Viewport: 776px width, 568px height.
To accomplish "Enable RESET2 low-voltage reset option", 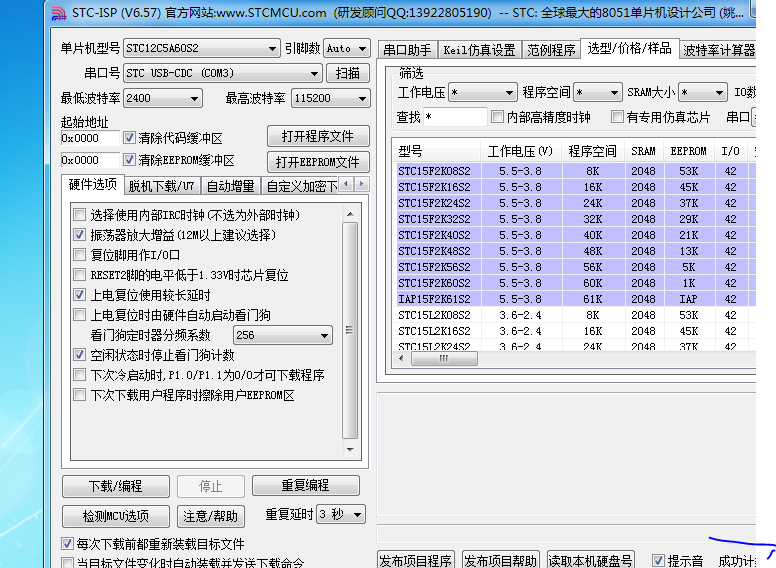I will point(79,275).
